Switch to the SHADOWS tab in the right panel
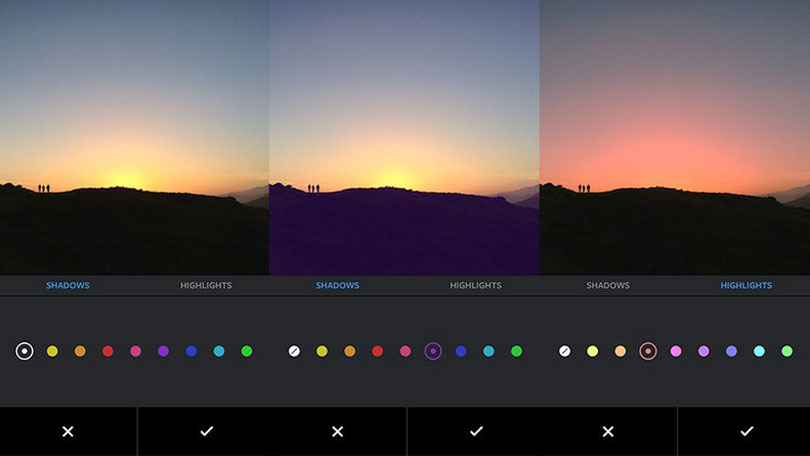810x456 pixels. 608,285
